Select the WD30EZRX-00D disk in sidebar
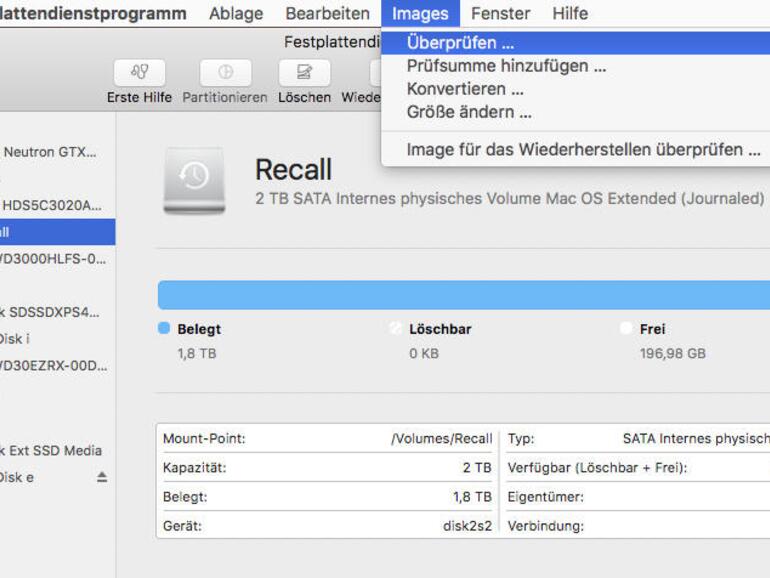The image size is (770, 578). click(x=57, y=366)
